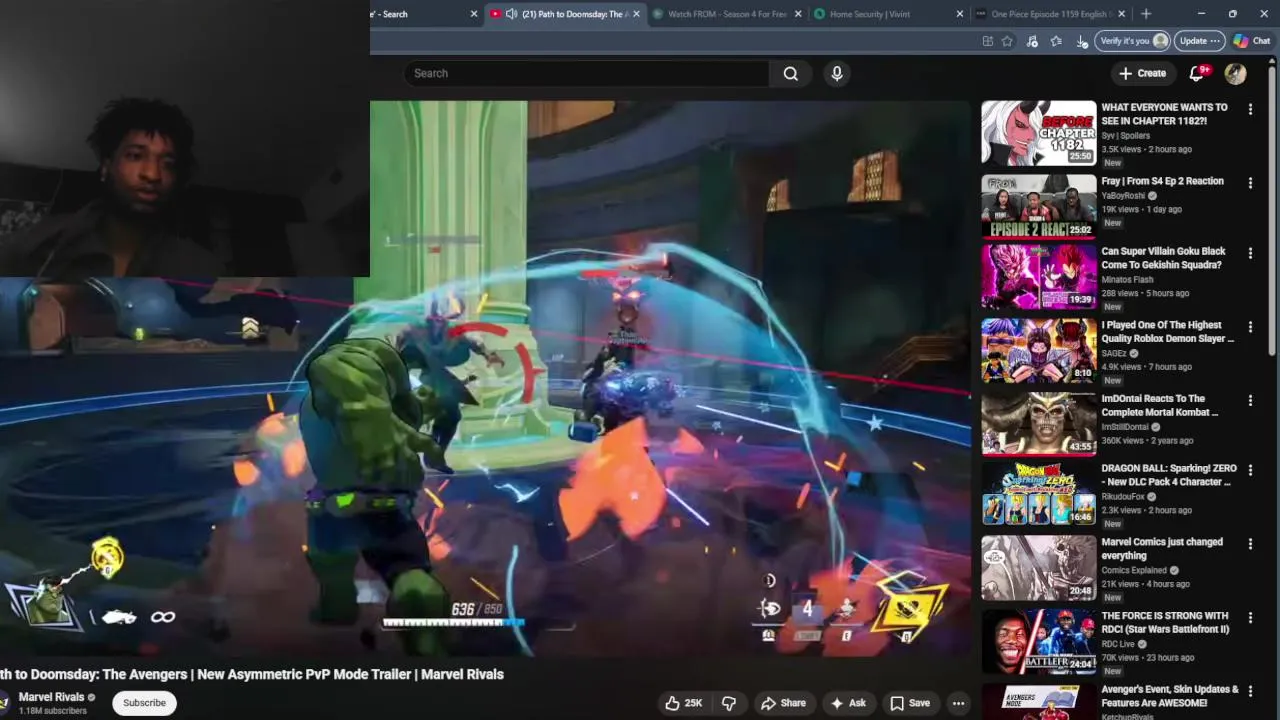Open the favorites list icon in toolbar
Image resolution: width=1280 pixels, height=720 pixels.
1056,41
